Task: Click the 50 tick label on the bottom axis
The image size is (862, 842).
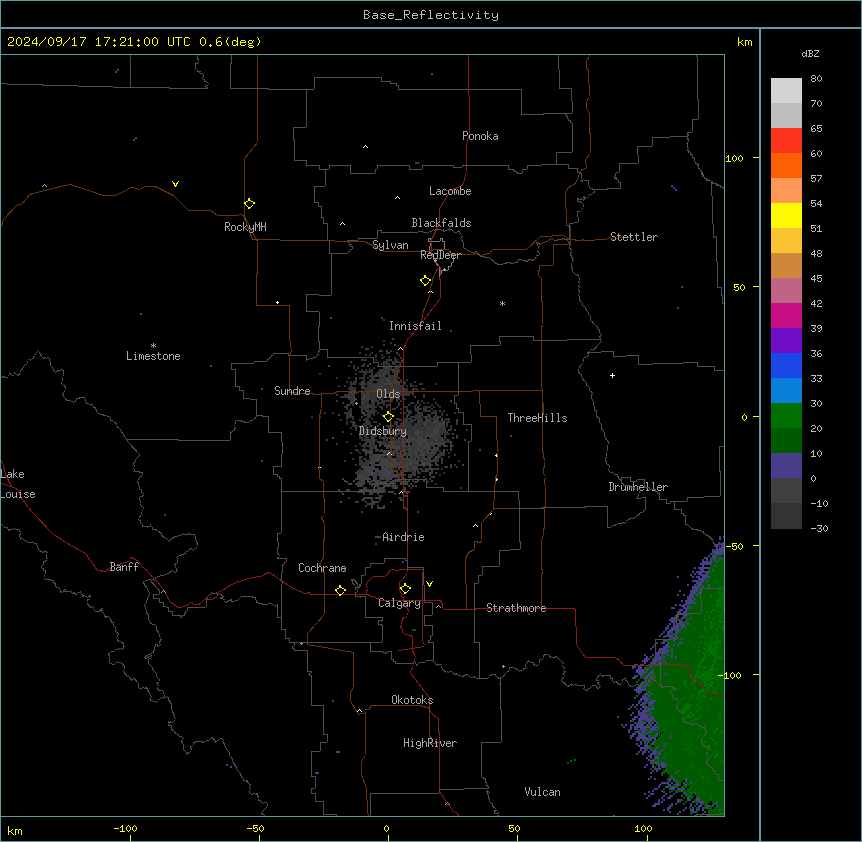Action: 514,828
